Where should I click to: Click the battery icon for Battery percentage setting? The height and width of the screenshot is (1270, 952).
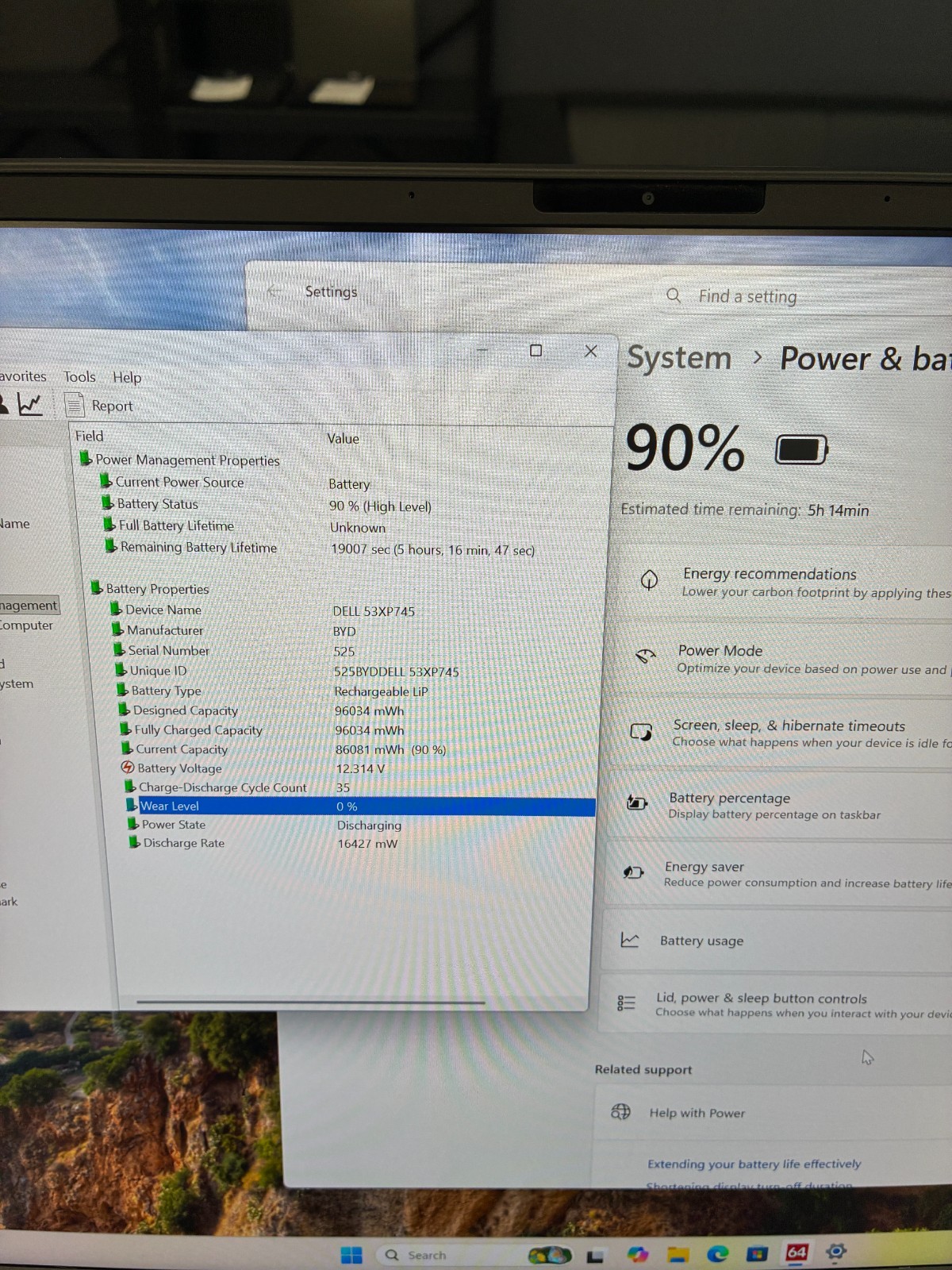[636, 802]
